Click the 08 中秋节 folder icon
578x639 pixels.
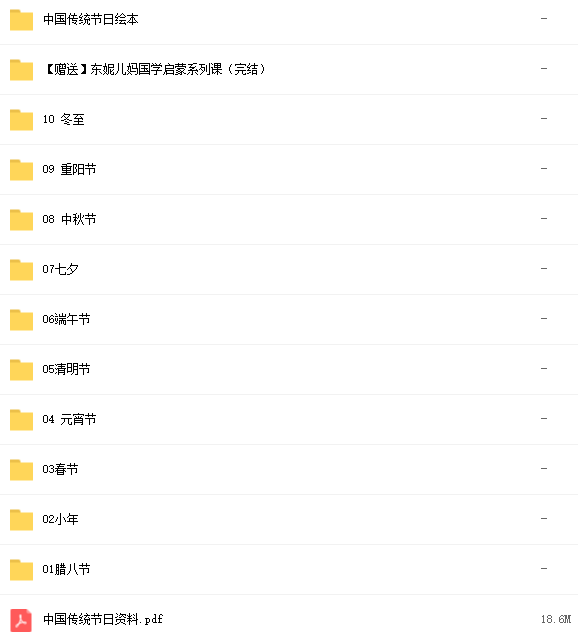(21, 220)
